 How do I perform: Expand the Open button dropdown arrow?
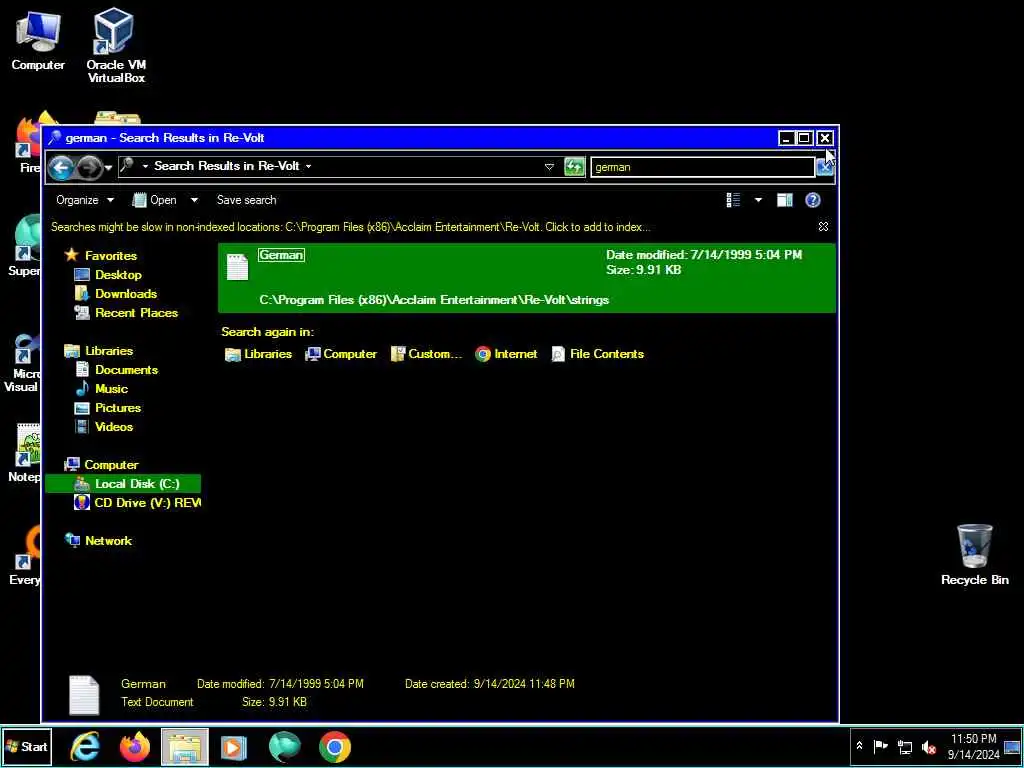[x=194, y=200]
